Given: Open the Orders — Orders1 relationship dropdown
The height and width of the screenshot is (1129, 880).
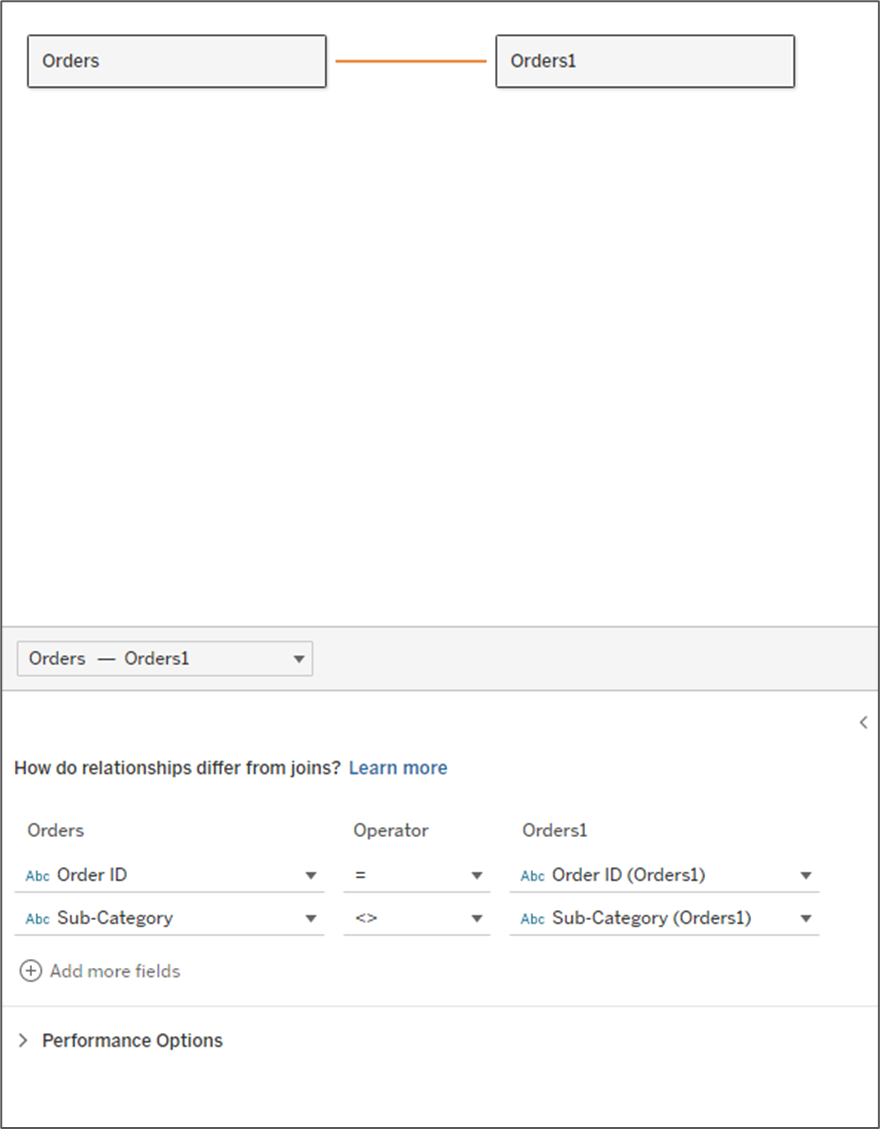Looking at the screenshot, I should (165, 658).
